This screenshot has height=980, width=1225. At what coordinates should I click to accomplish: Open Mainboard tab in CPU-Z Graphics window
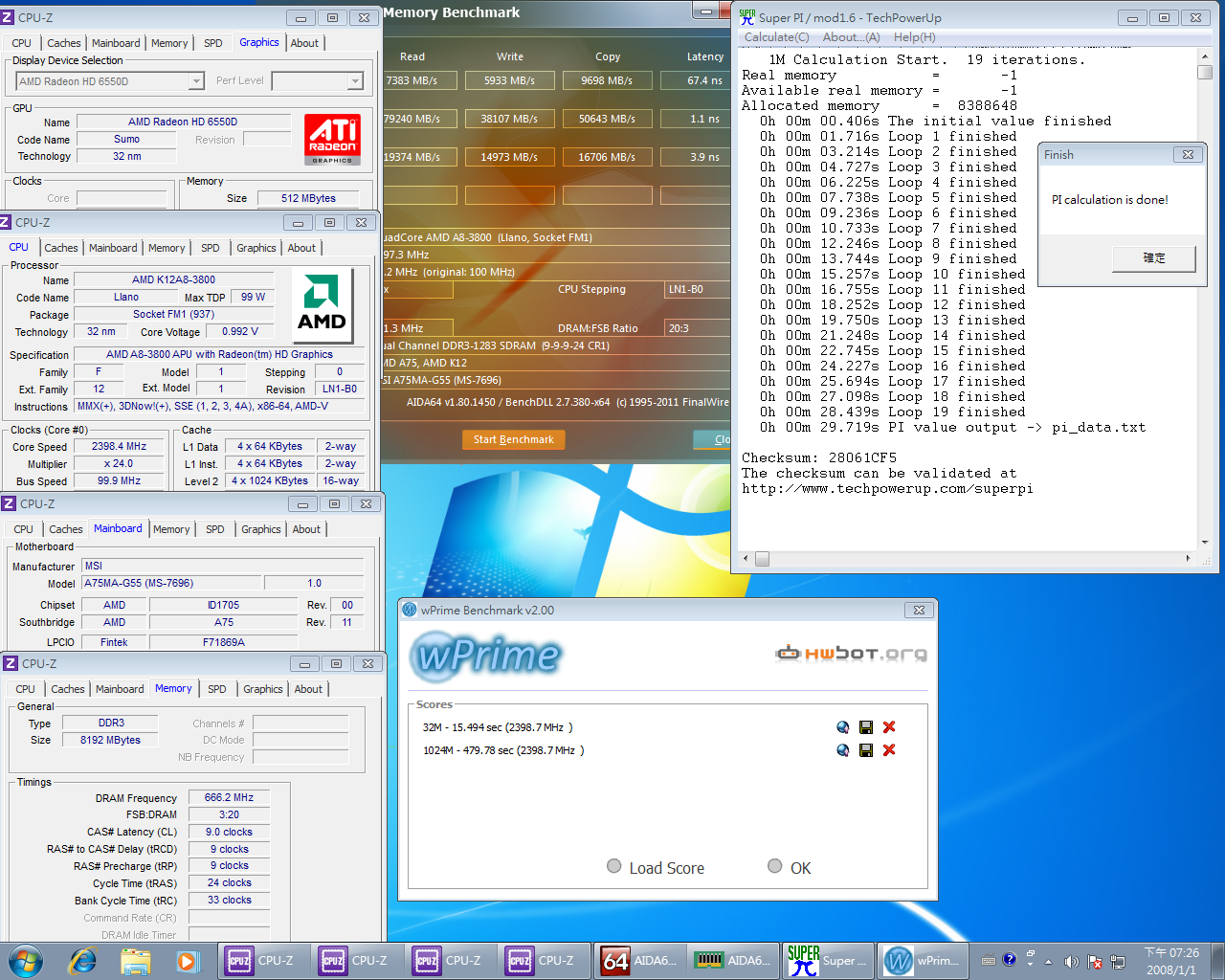coord(116,43)
